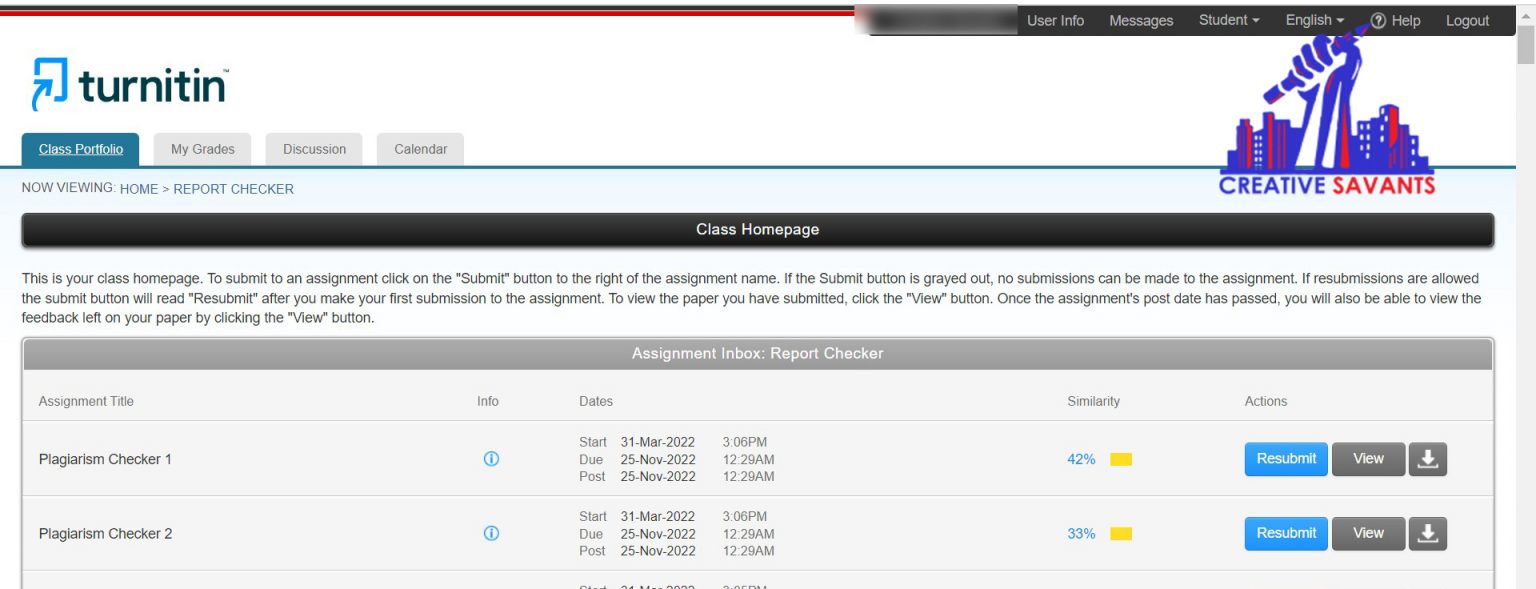Click the Turnitin logo

[129, 84]
